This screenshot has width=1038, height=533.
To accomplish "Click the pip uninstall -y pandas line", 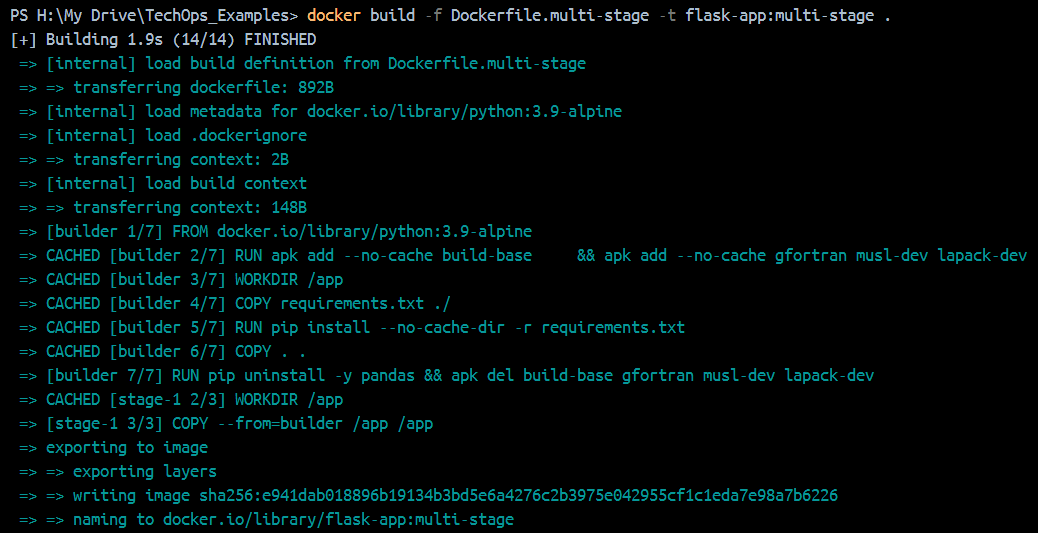I will click(447, 376).
